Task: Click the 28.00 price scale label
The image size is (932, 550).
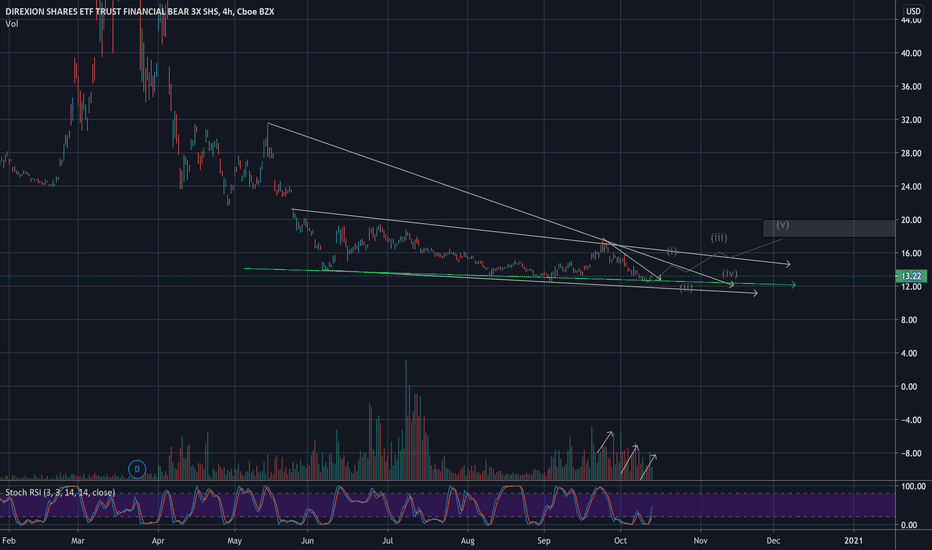Action: [x=911, y=153]
